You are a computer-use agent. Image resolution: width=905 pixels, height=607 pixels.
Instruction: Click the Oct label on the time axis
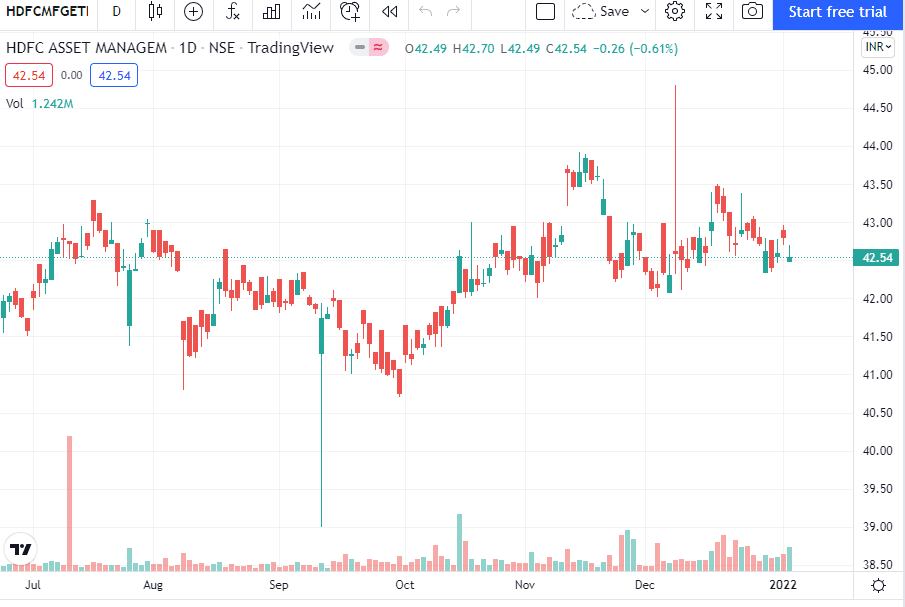pyautogui.click(x=405, y=585)
